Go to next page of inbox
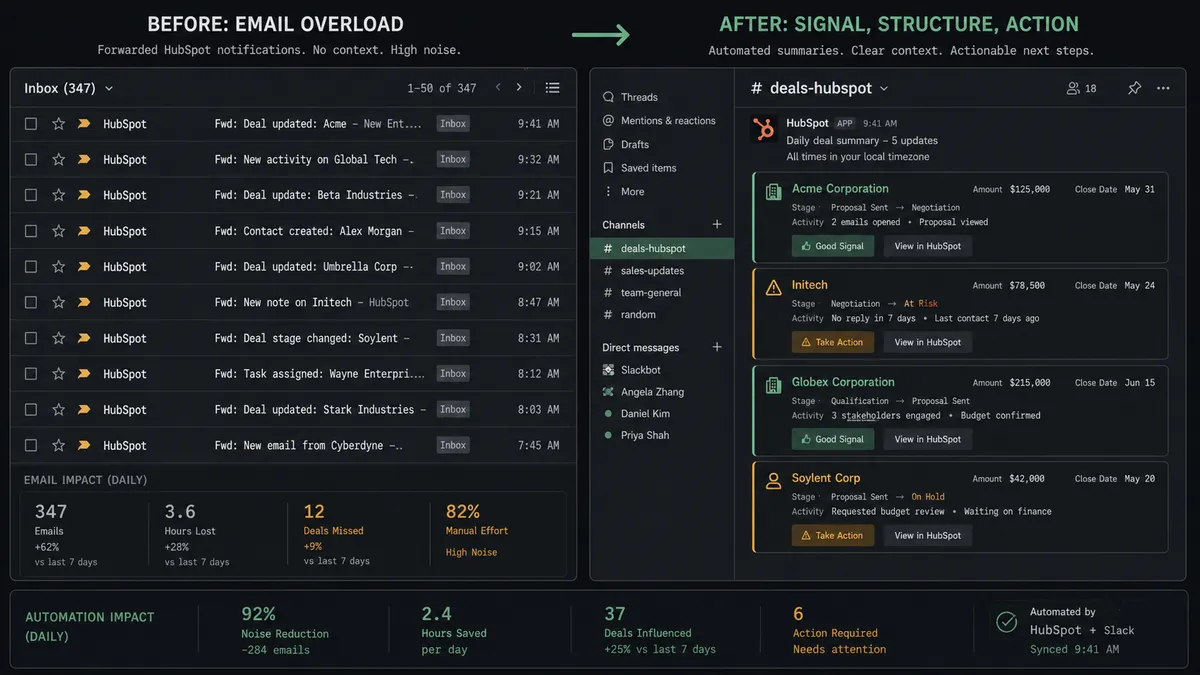The width and height of the screenshot is (1200, 675). click(x=519, y=88)
